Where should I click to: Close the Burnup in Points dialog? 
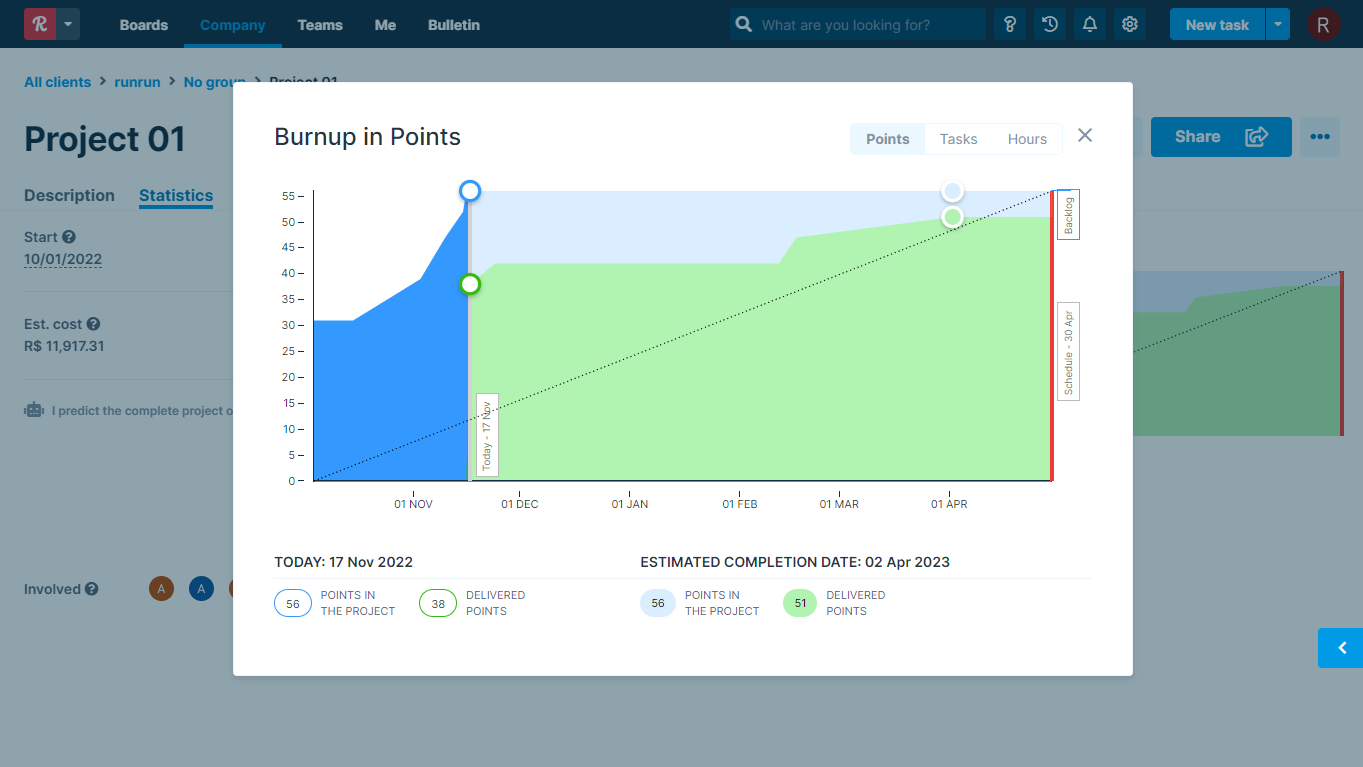tap(1085, 135)
